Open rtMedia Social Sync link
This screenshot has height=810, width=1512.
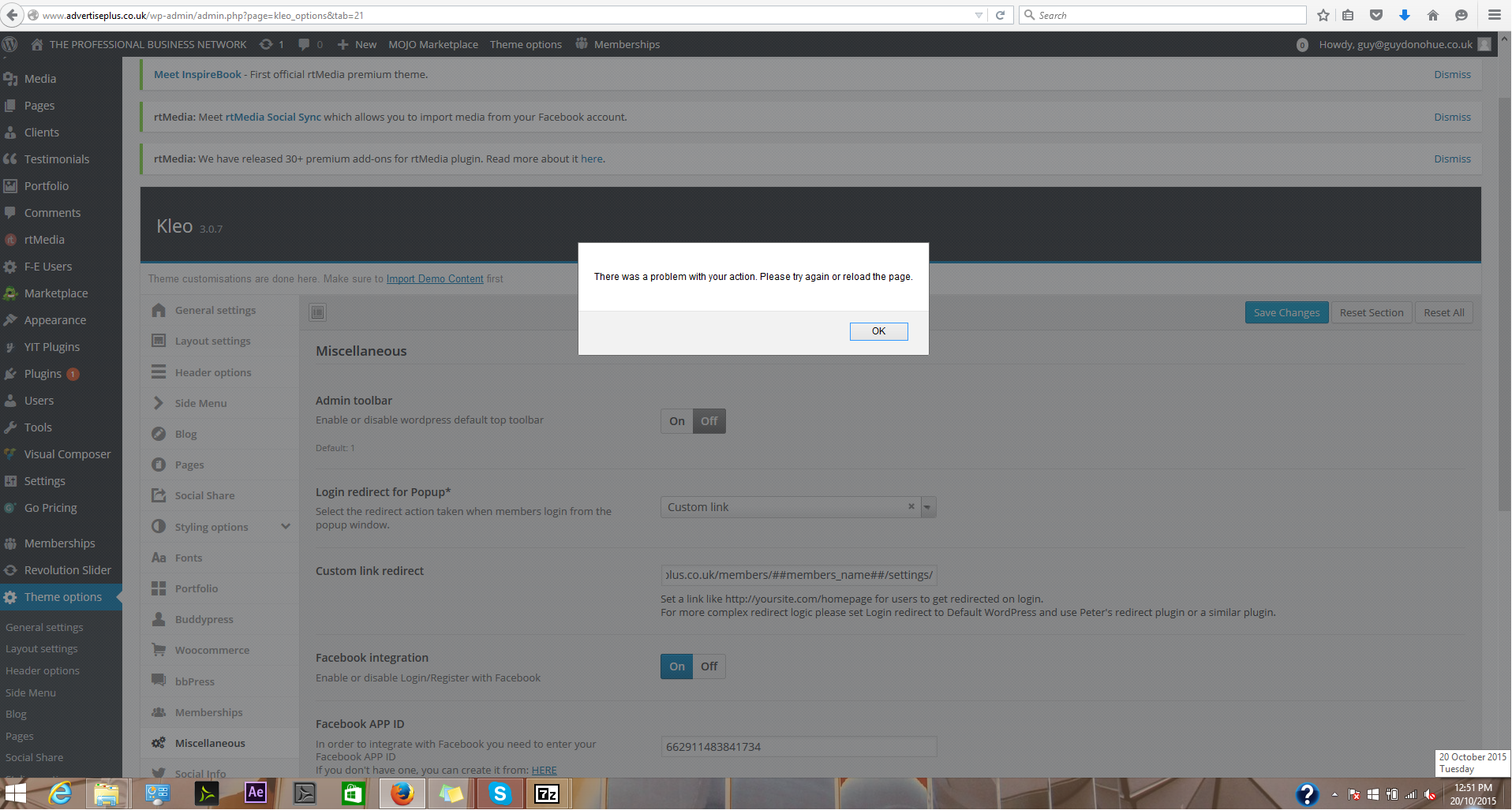click(x=273, y=117)
